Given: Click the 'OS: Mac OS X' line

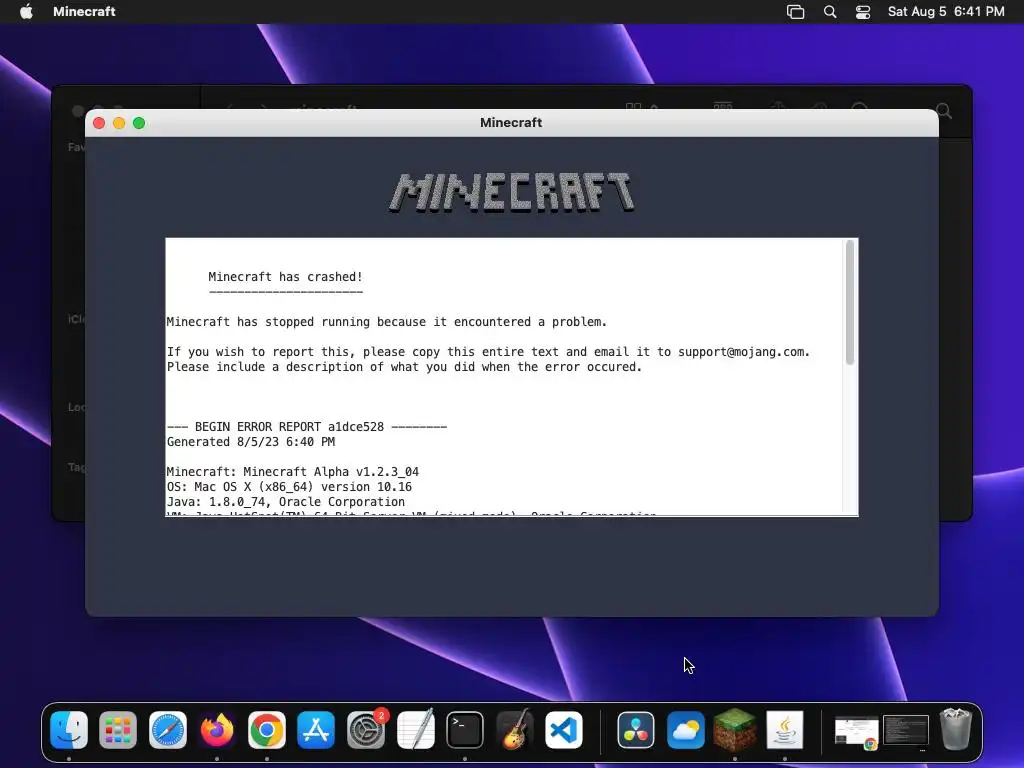Looking at the screenshot, I should click(289, 487).
